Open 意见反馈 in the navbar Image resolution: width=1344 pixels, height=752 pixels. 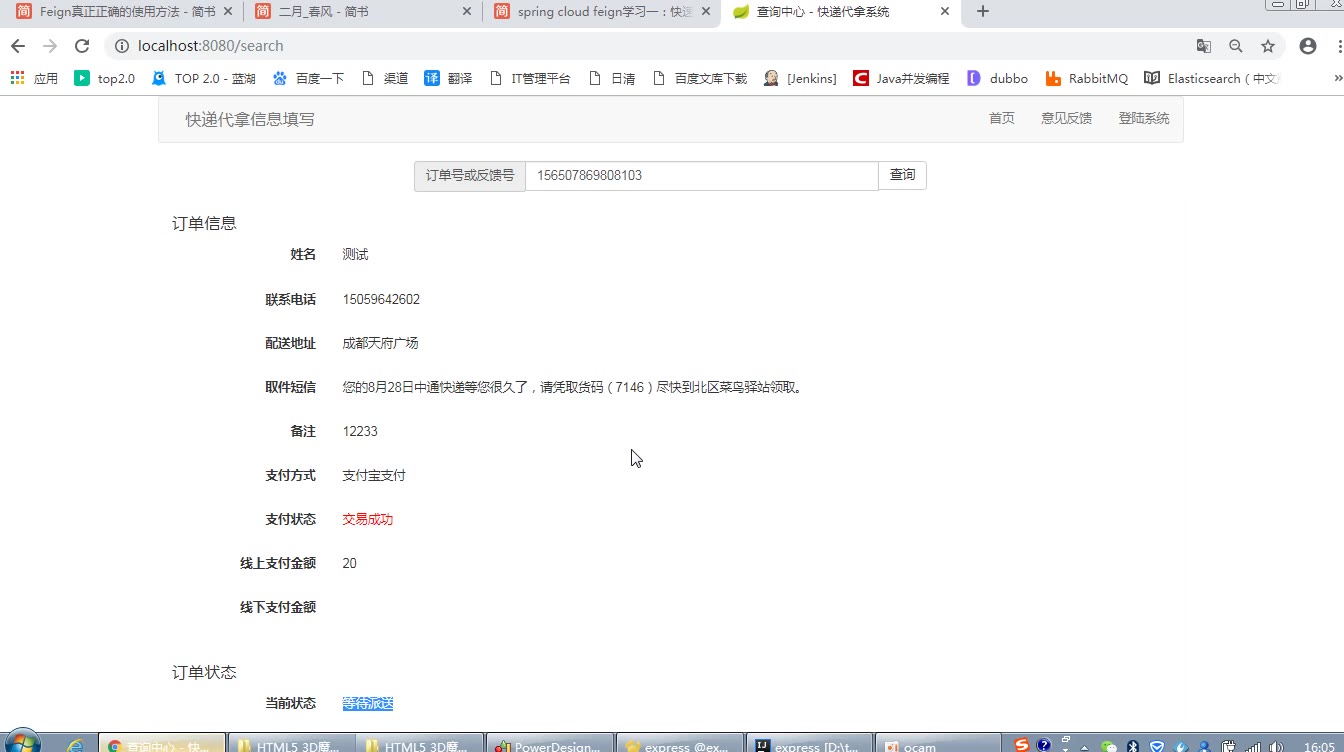(x=1066, y=118)
